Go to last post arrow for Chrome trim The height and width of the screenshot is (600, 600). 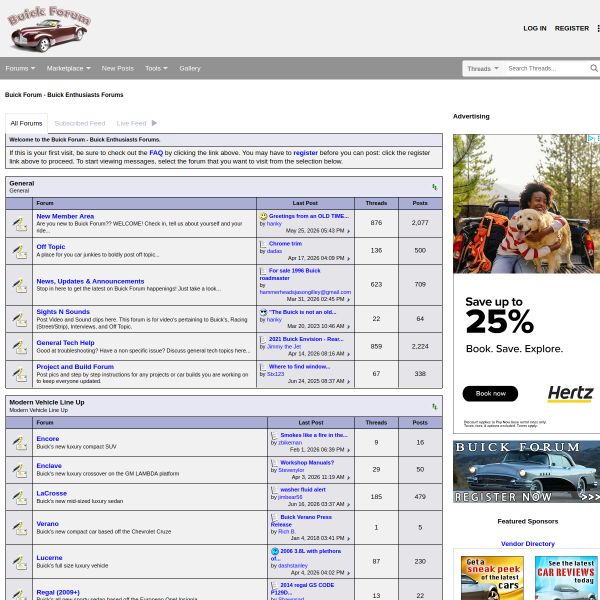(x=349, y=259)
